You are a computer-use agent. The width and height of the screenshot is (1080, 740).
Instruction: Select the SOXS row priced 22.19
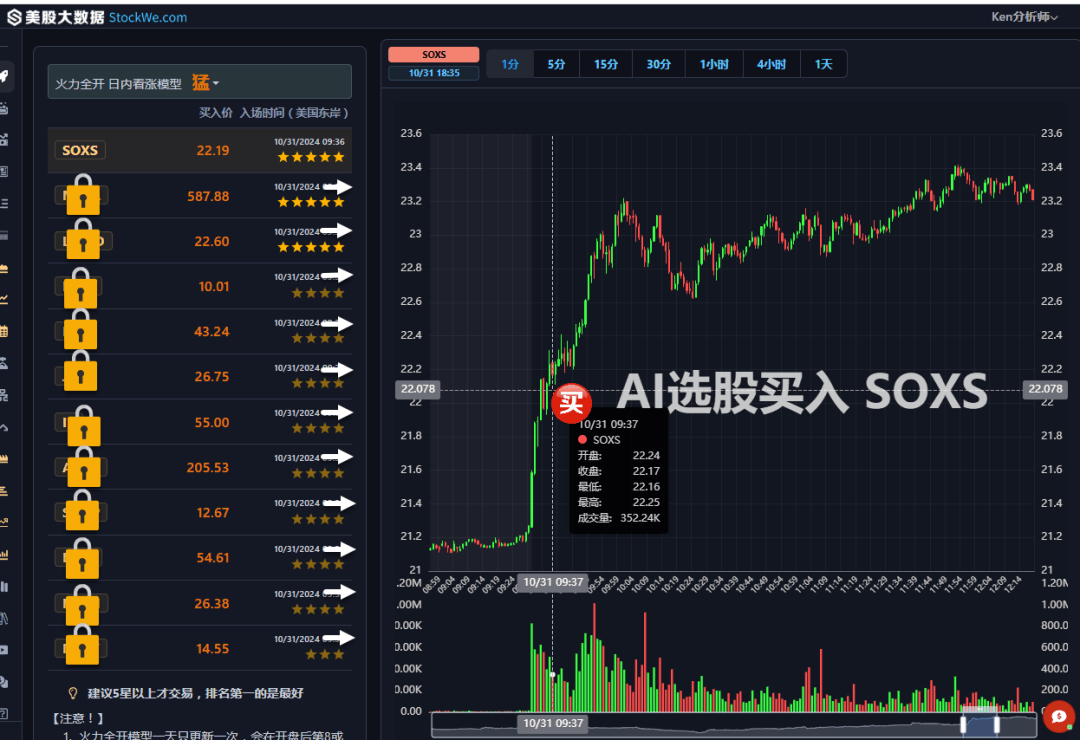coord(200,150)
